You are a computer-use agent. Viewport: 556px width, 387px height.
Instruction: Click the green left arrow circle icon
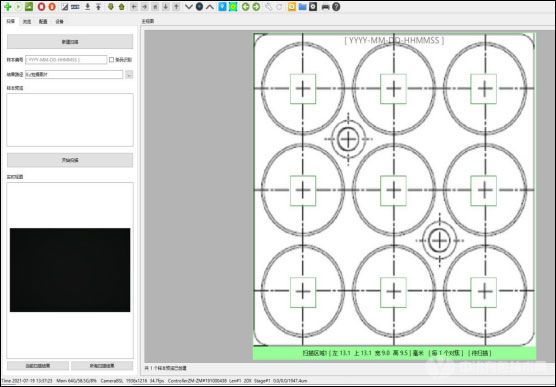tap(245, 6)
